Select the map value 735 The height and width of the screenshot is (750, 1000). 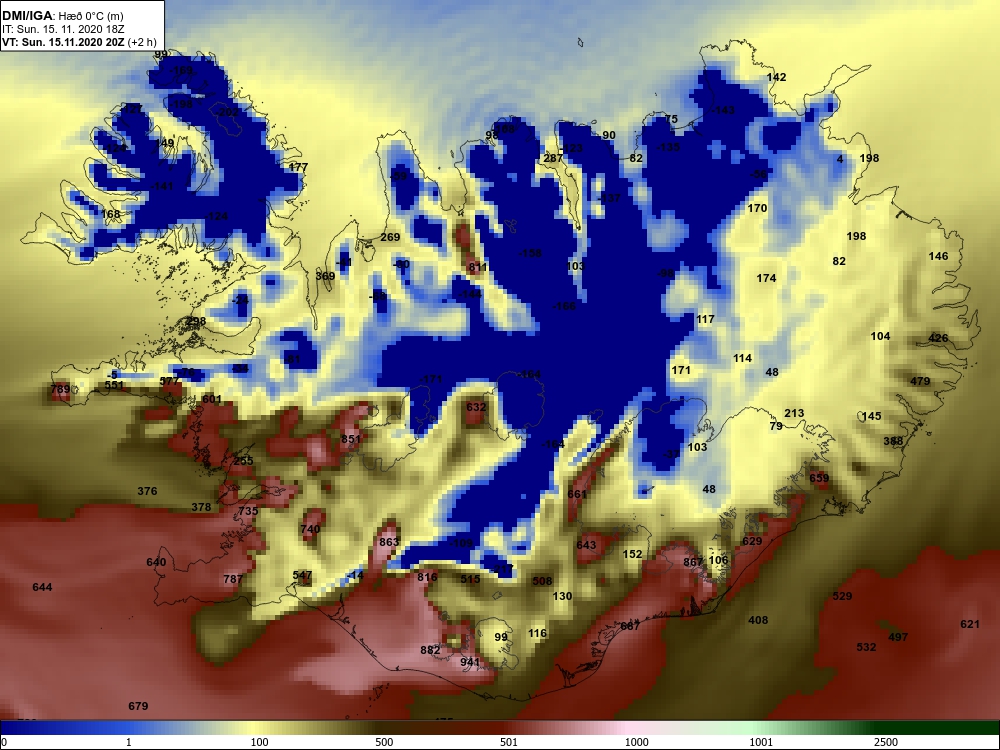point(247,511)
